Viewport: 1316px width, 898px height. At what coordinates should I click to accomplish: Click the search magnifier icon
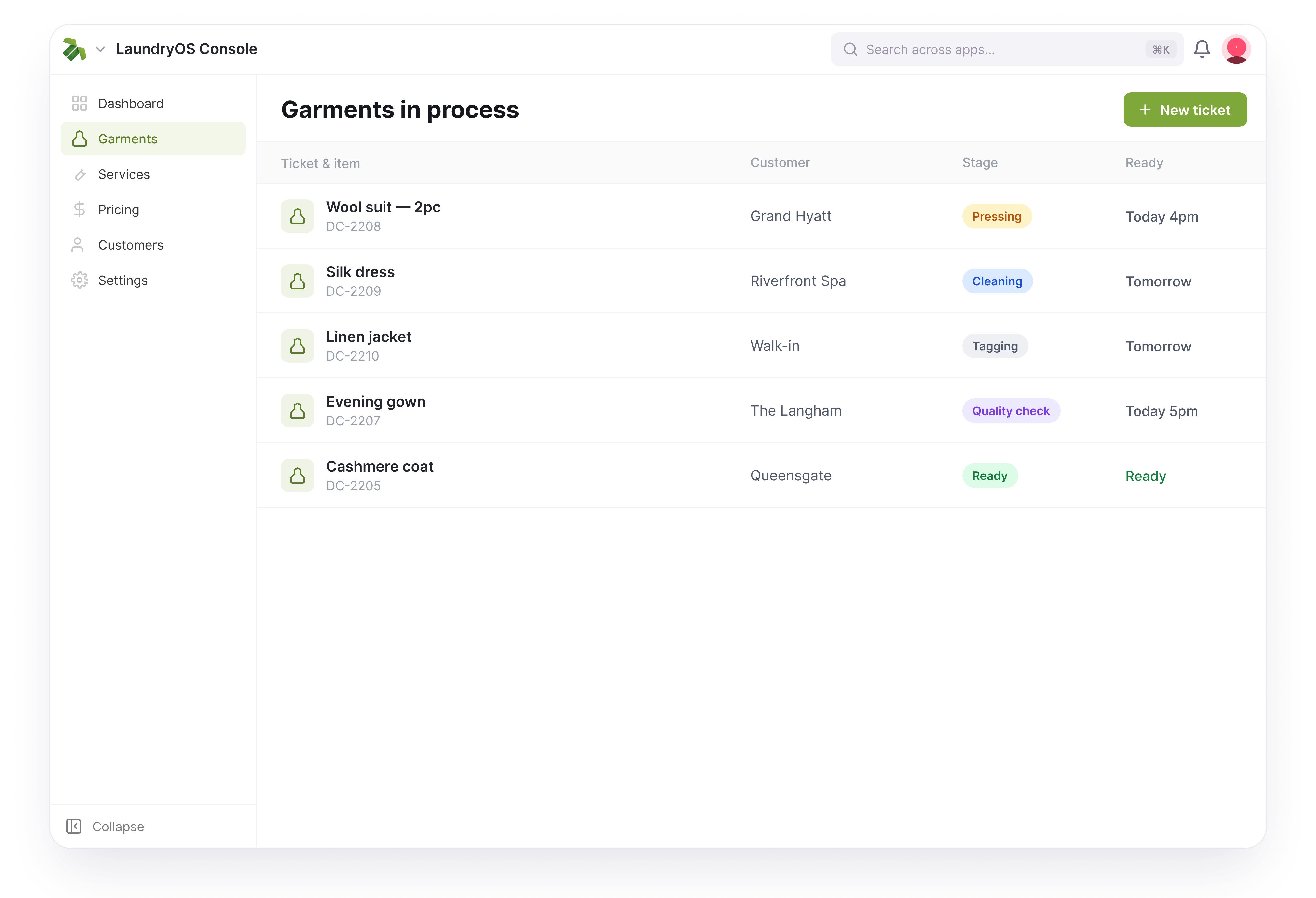pyautogui.click(x=850, y=49)
